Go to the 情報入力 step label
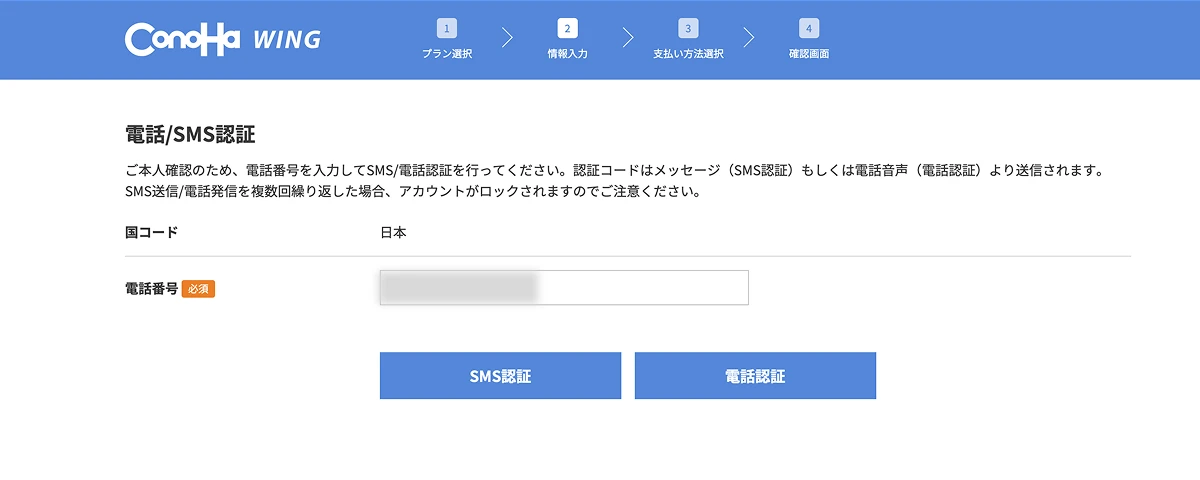1200x480 pixels. (x=567, y=54)
